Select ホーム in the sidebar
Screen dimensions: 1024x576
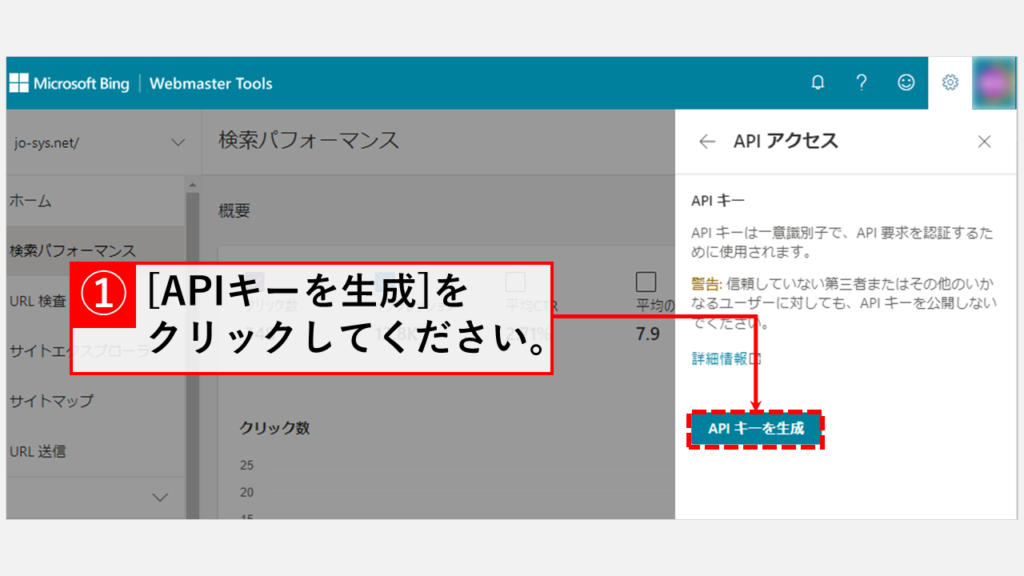(30, 201)
